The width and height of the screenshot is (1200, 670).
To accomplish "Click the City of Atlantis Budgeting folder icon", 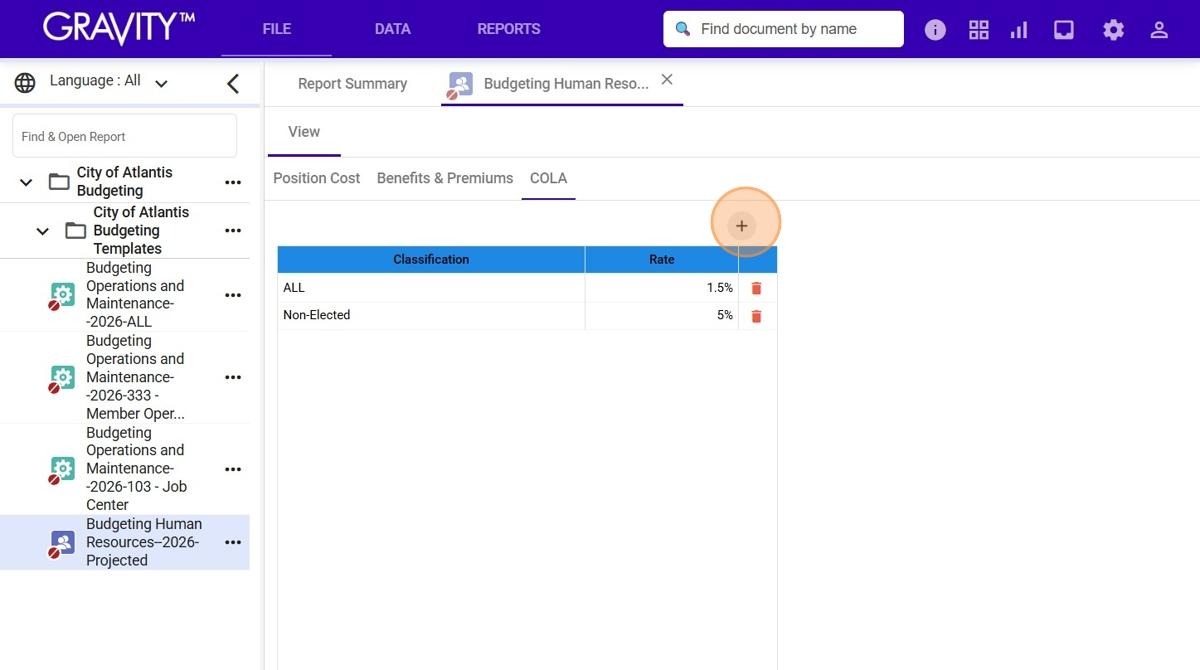I will coord(59,182).
